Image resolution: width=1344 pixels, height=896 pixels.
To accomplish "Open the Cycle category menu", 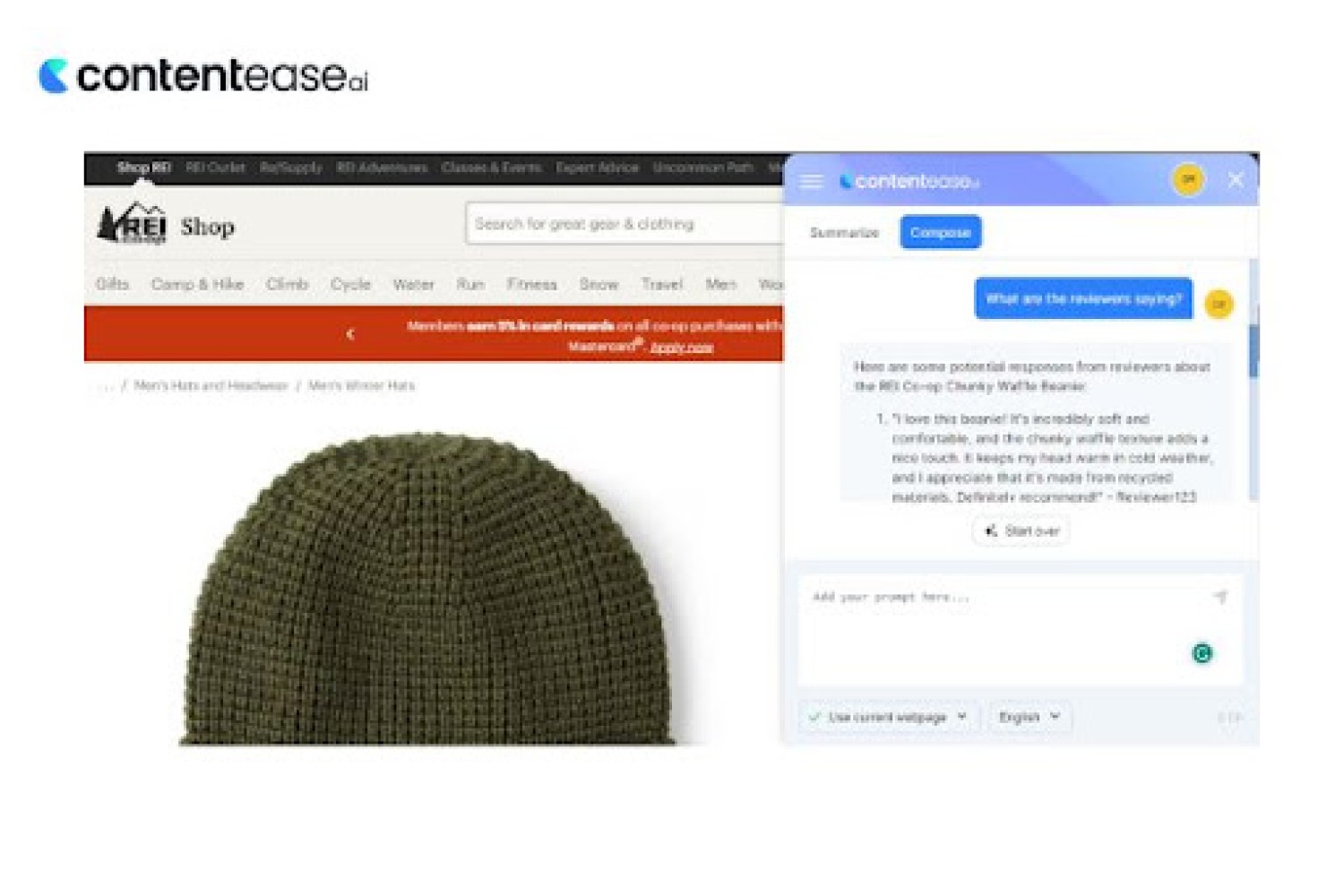I will point(350,284).
